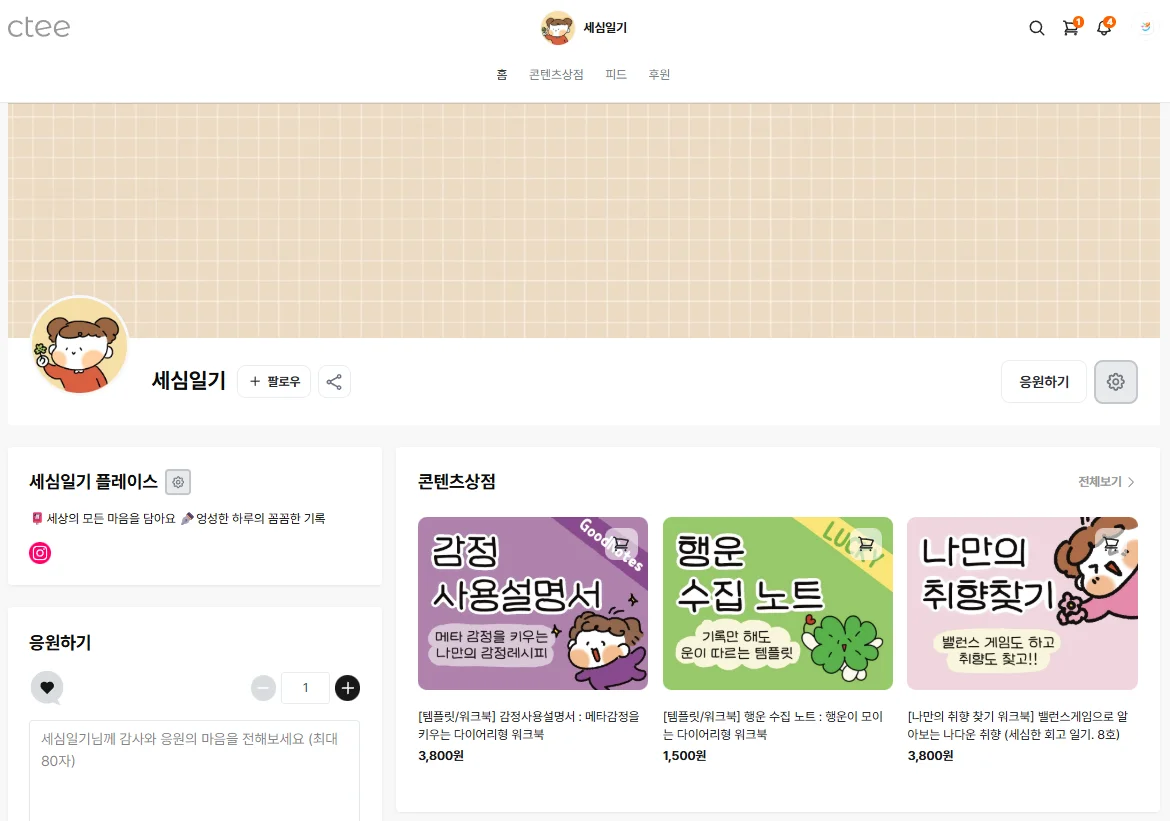
Task: Add 행운 수집 노트 to cart via icon
Action: click(866, 544)
